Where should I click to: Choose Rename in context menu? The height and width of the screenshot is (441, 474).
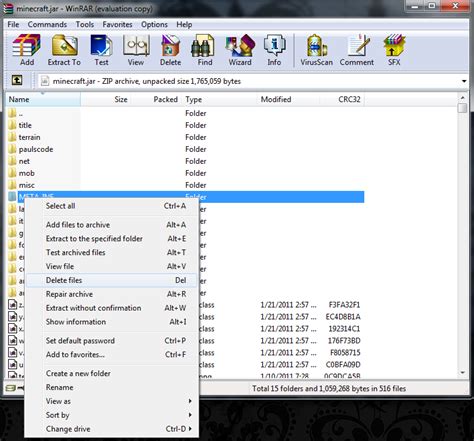112,387
